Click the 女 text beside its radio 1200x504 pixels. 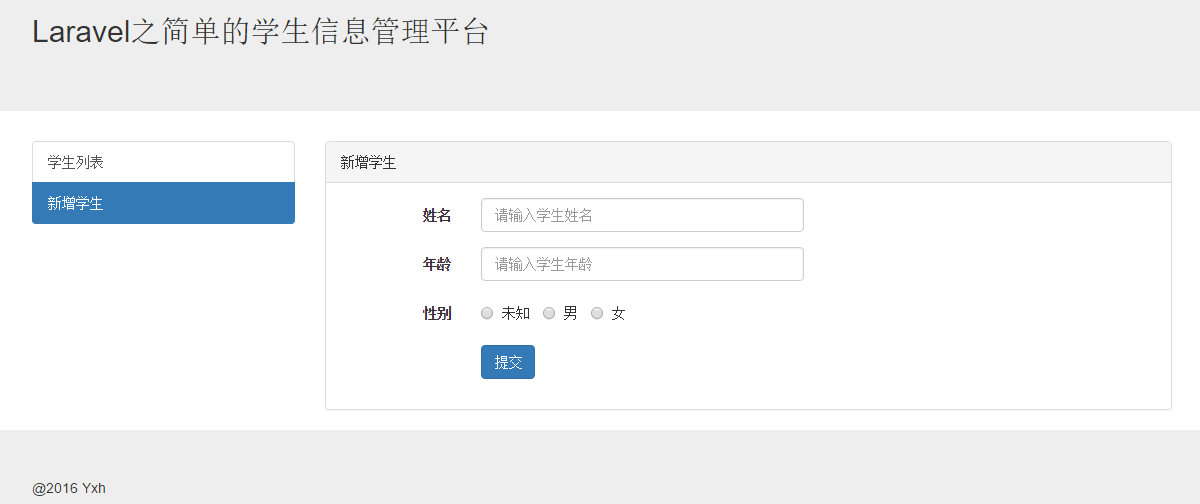[x=618, y=313]
